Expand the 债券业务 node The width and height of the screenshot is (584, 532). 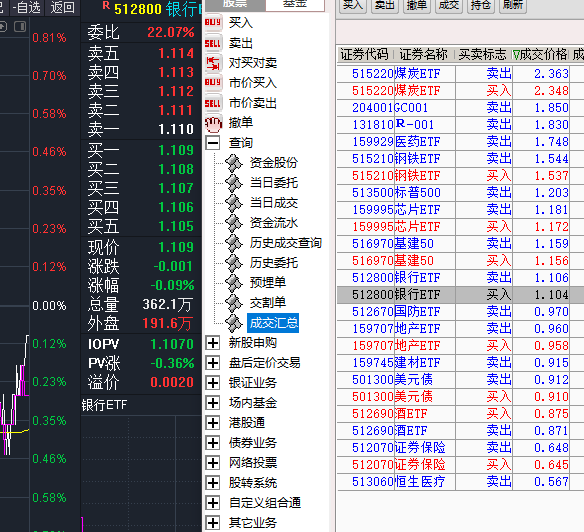pos(213,443)
